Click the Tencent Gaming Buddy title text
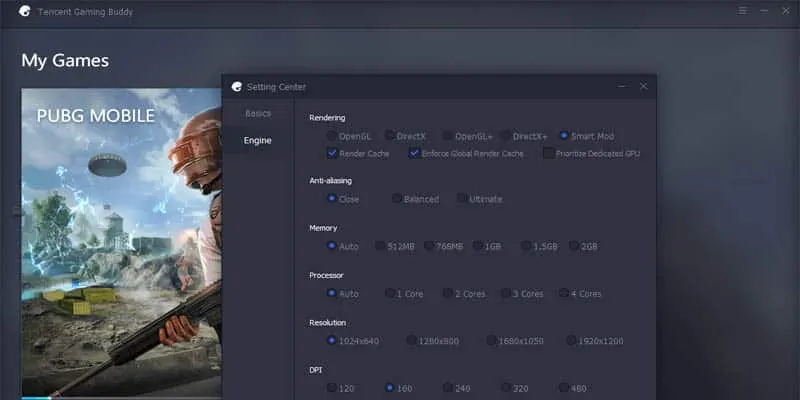The image size is (800, 400). coord(85,12)
